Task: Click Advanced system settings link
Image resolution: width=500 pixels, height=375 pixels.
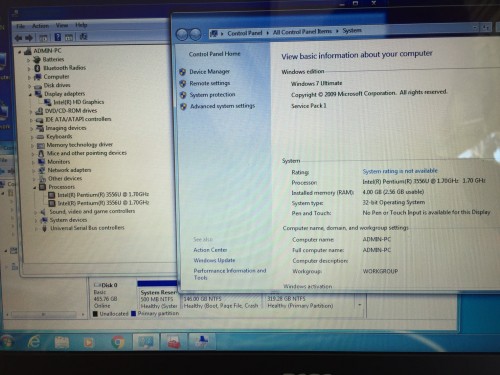Action: point(222,106)
